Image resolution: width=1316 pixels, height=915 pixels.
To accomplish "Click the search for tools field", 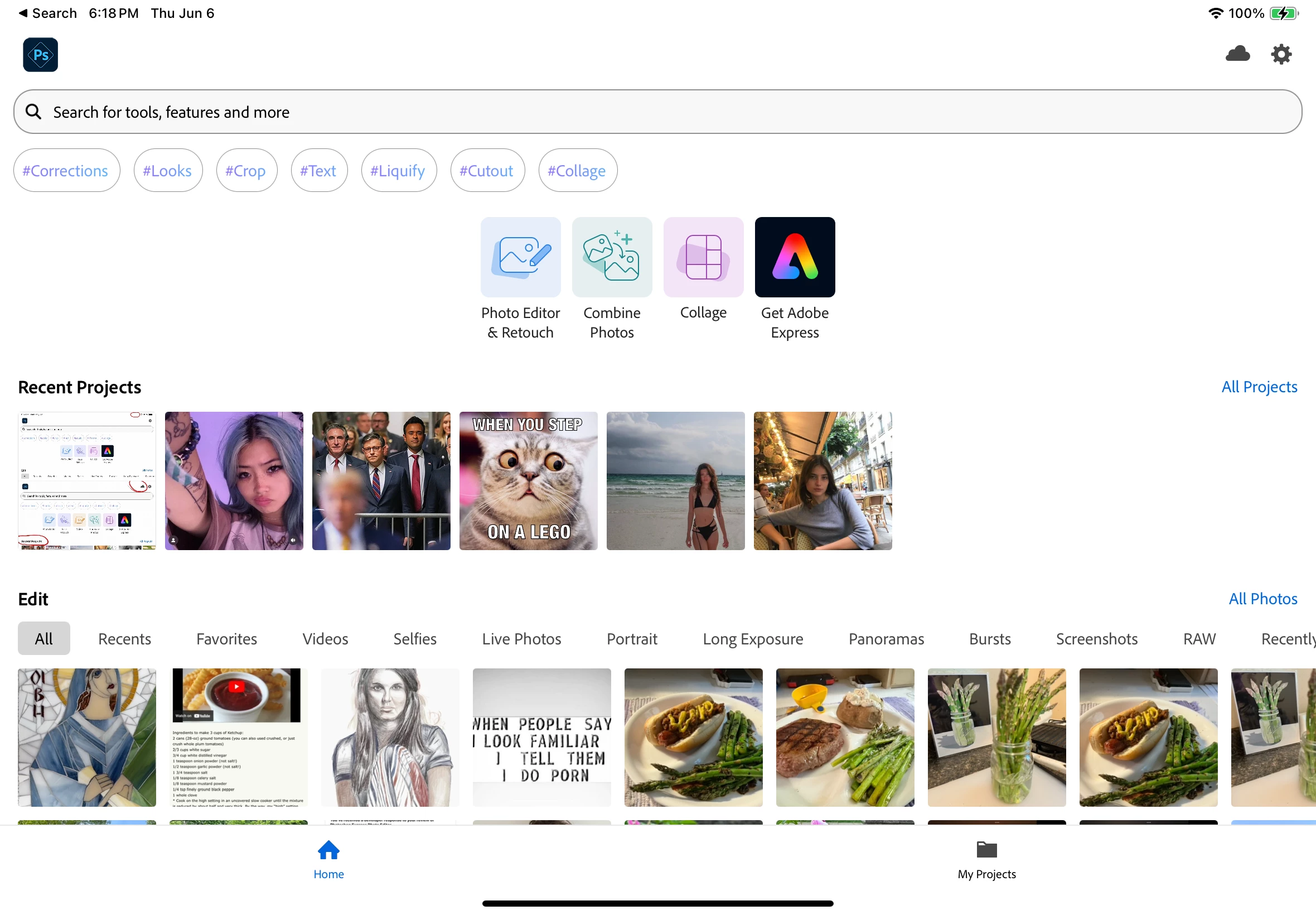I will click(656, 112).
